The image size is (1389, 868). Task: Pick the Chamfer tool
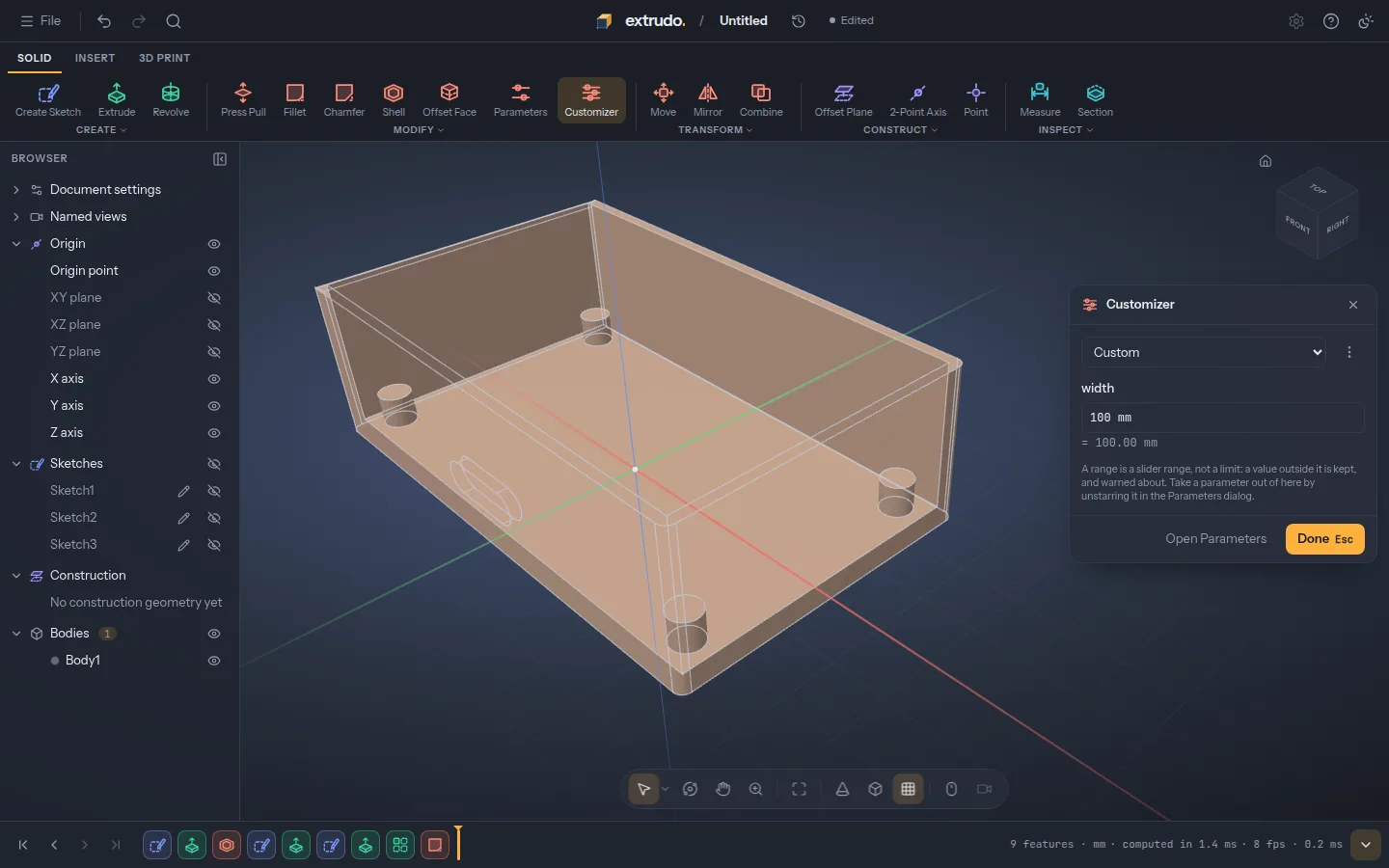[344, 100]
